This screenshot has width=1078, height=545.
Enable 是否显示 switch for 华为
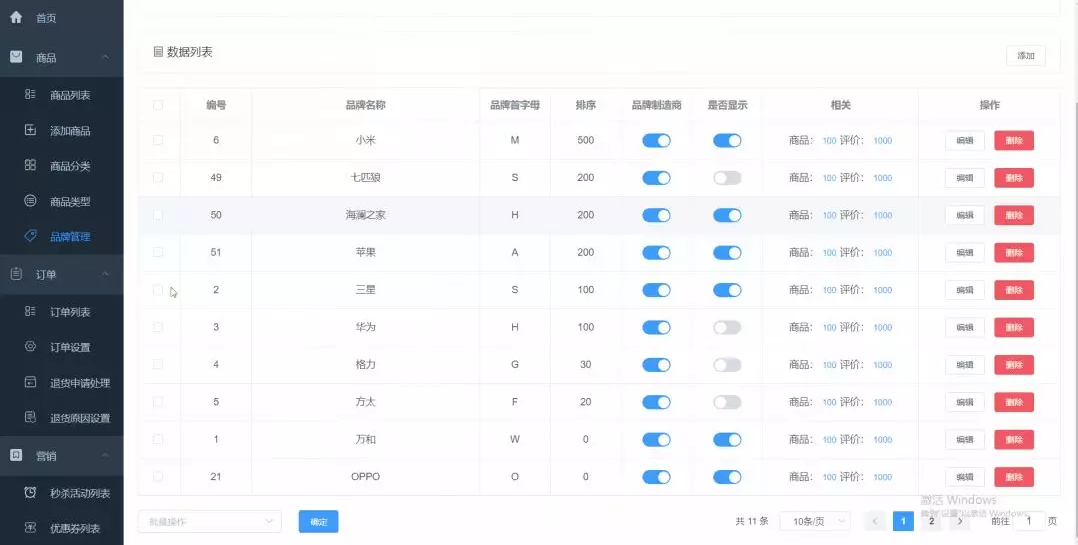coord(727,327)
